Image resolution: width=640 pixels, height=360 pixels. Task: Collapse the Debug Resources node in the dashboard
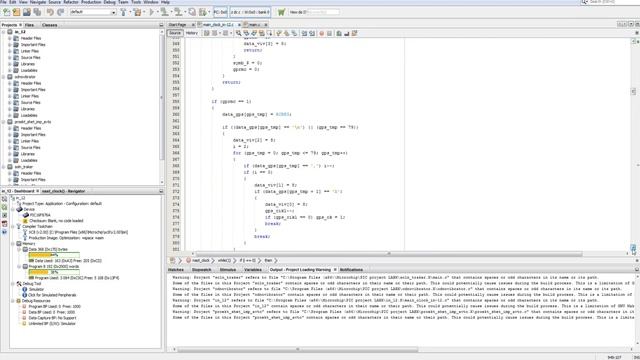(13, 300)
